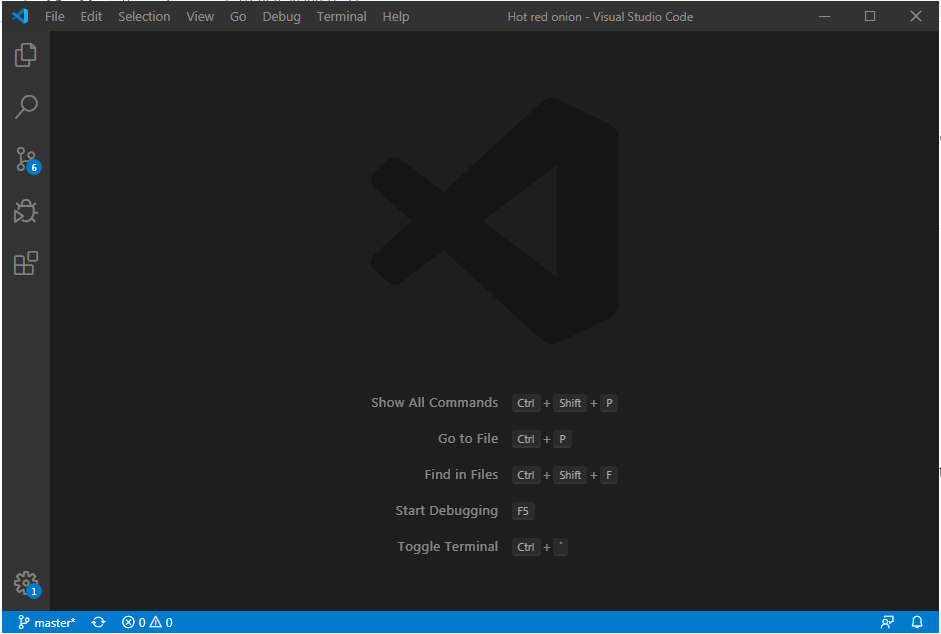The image size is (941, 634).
Task: Click the master* branch indicator
Action: [45, 622]
